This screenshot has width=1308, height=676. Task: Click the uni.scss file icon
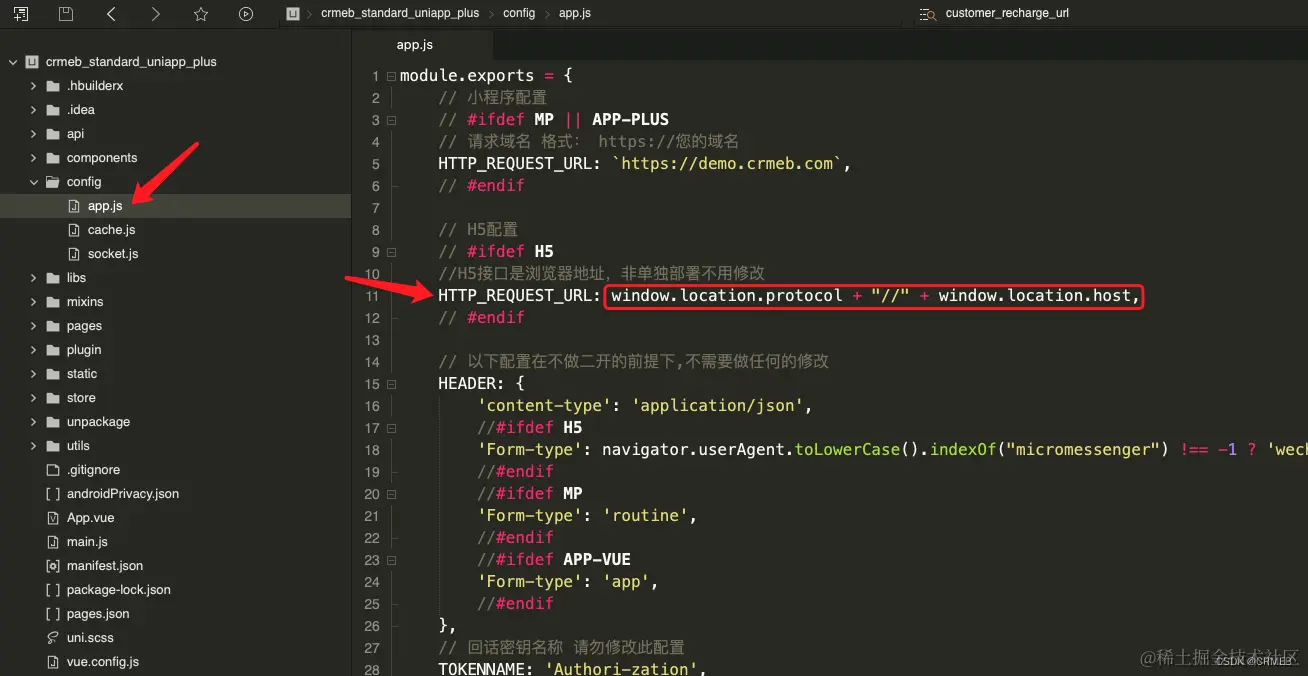(x=53, y=638)
